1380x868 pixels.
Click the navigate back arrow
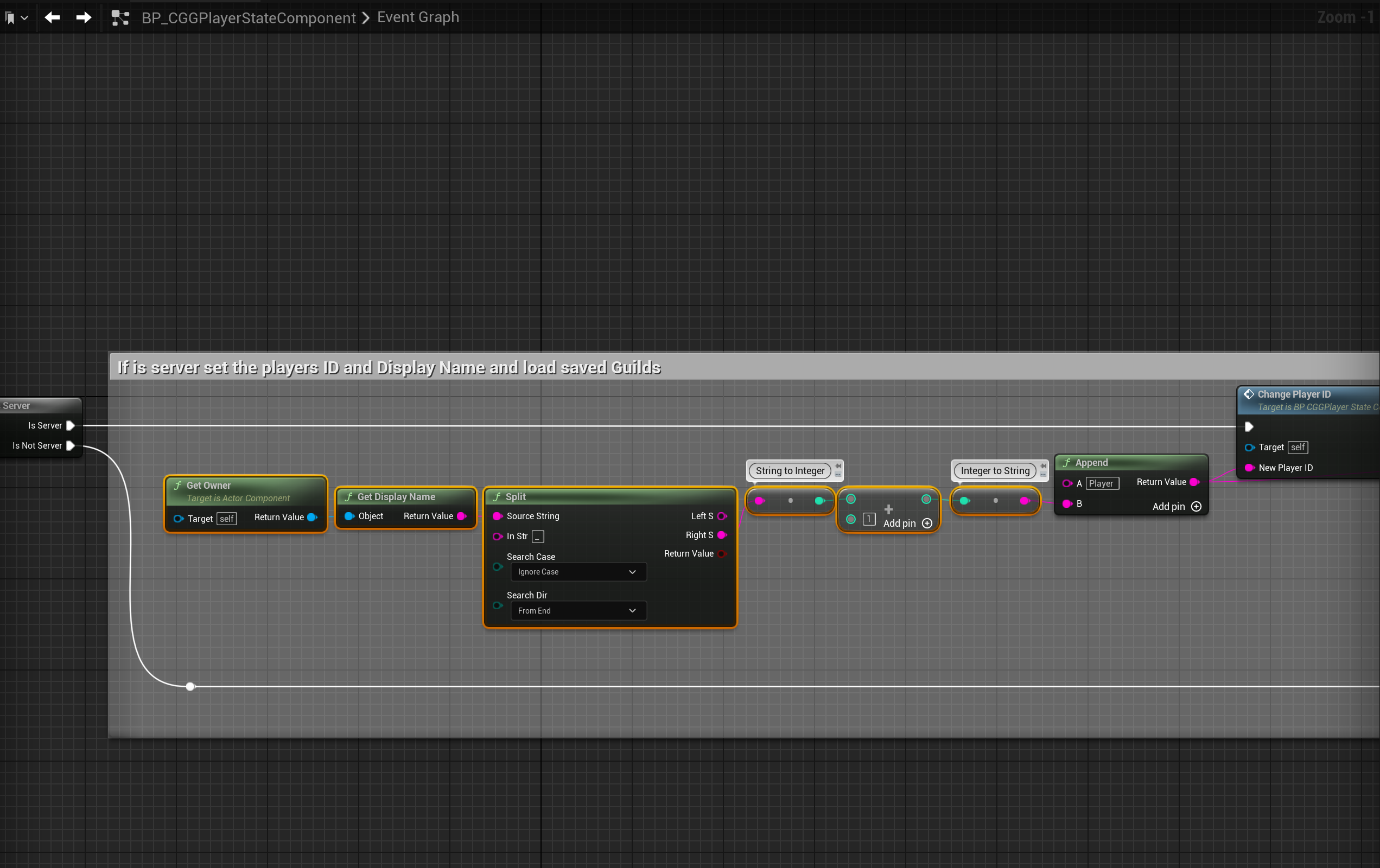(x=52, y=17)
